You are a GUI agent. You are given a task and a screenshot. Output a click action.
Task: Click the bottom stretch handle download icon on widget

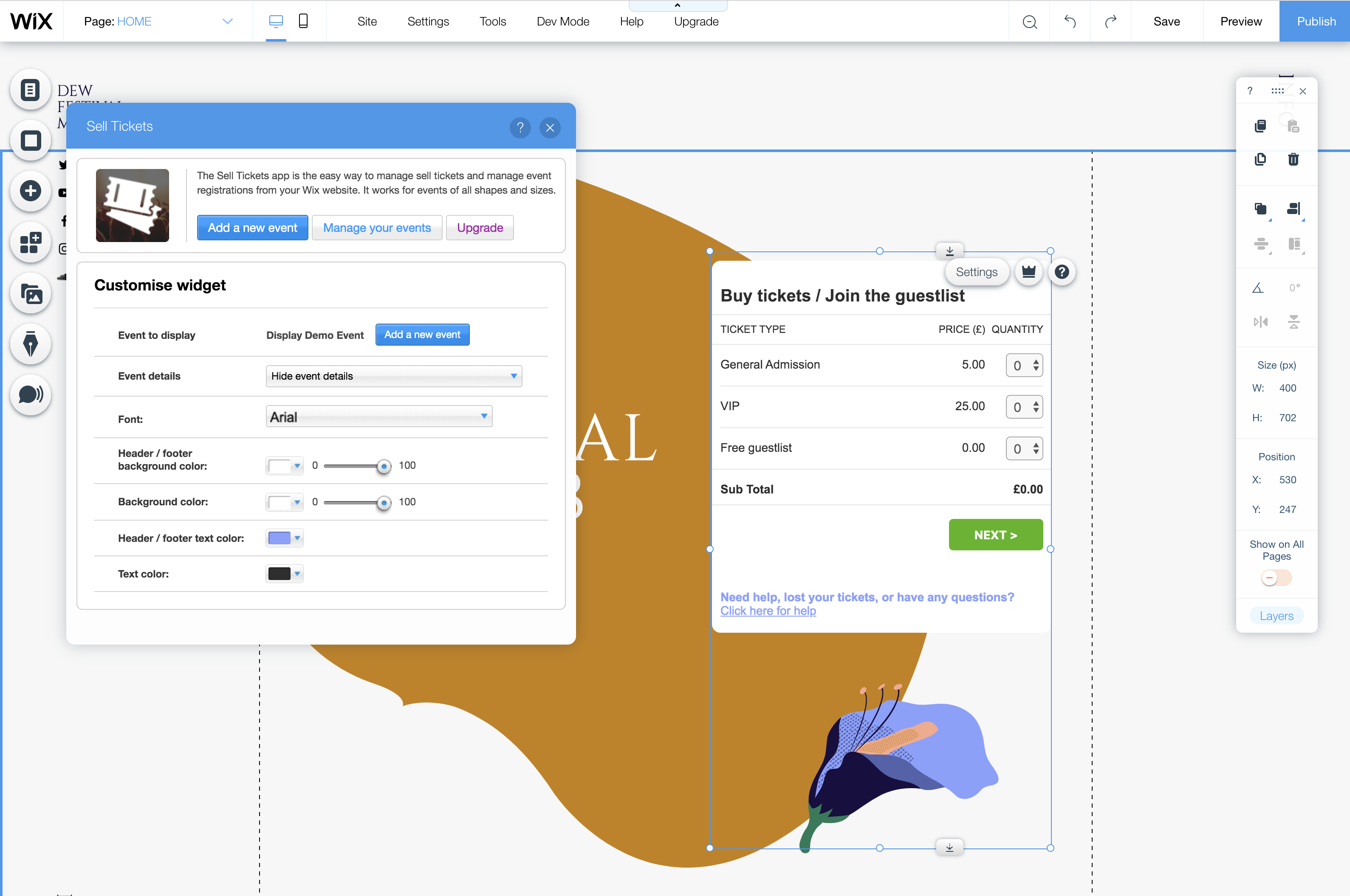tap(949, 848)
